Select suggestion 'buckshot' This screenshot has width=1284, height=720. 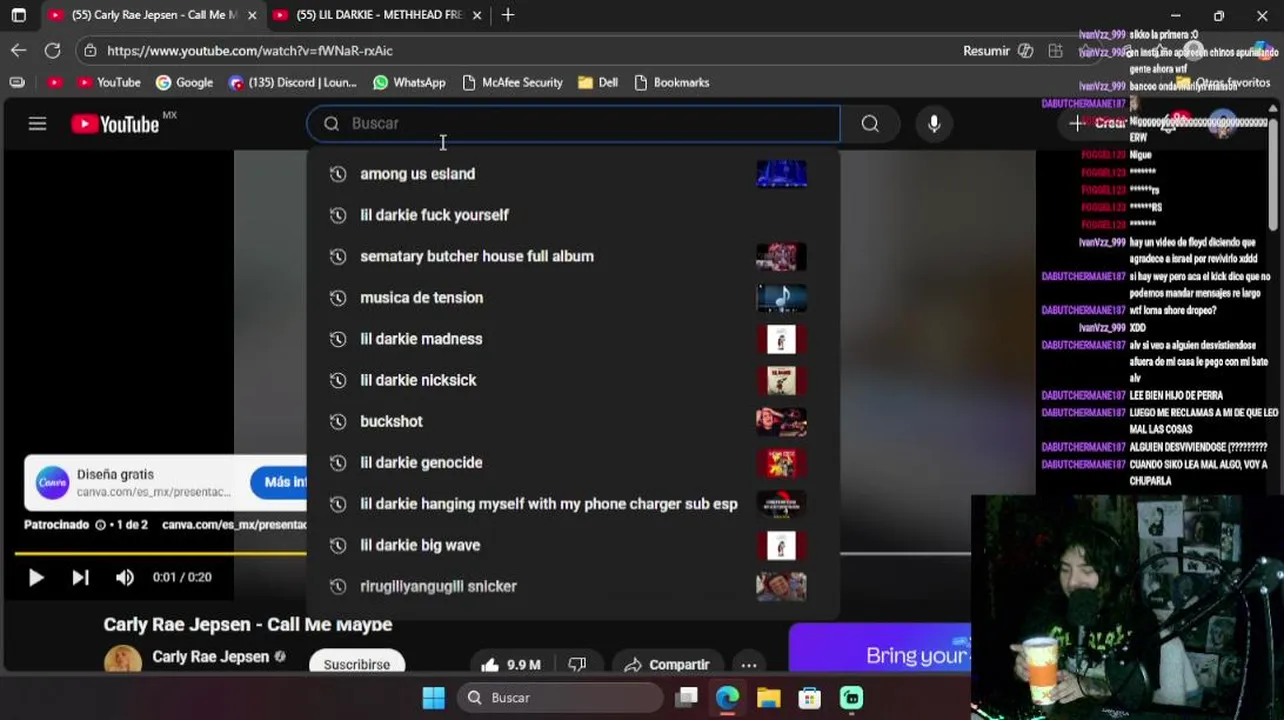click(x=573, y=421)
